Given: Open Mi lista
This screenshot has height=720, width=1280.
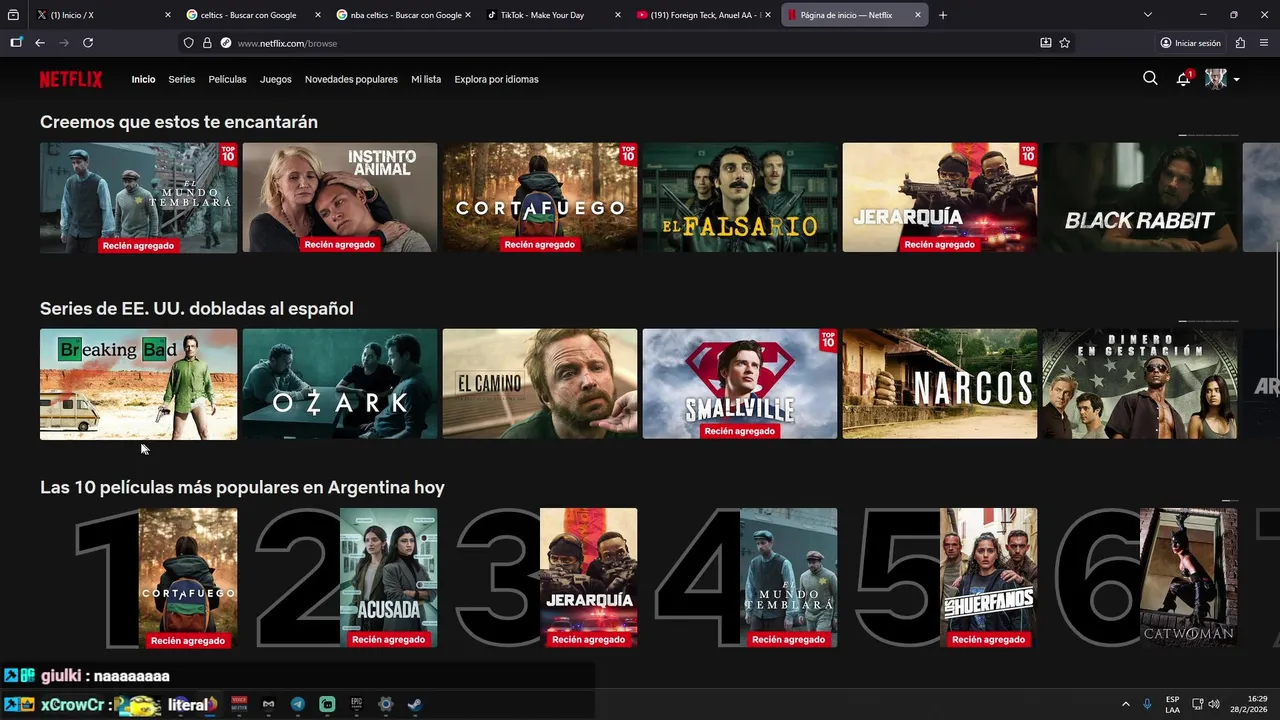Looking at the screenshot, I should [426, 79].
